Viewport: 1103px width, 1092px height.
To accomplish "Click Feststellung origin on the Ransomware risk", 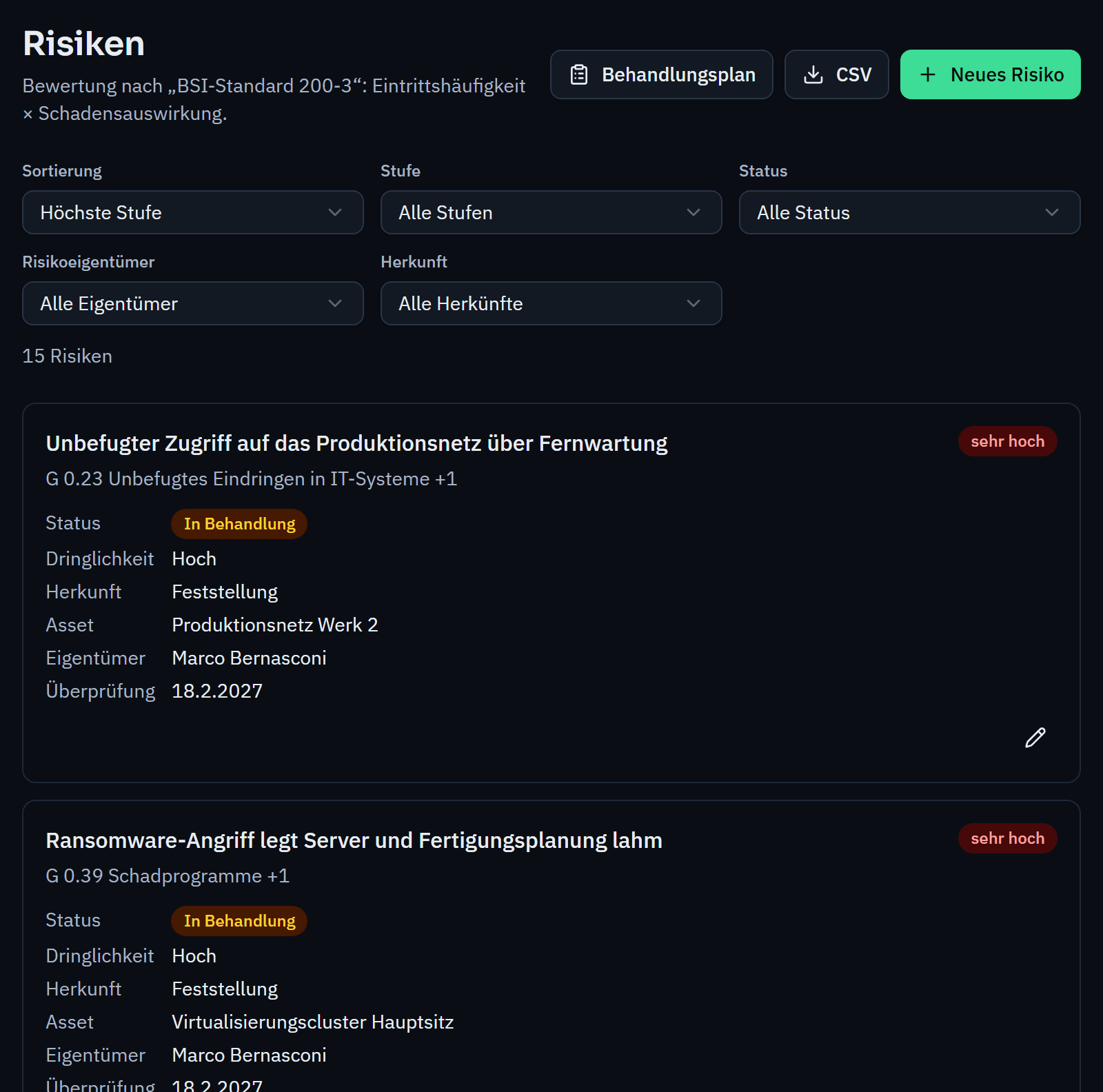I will [225, 989].
